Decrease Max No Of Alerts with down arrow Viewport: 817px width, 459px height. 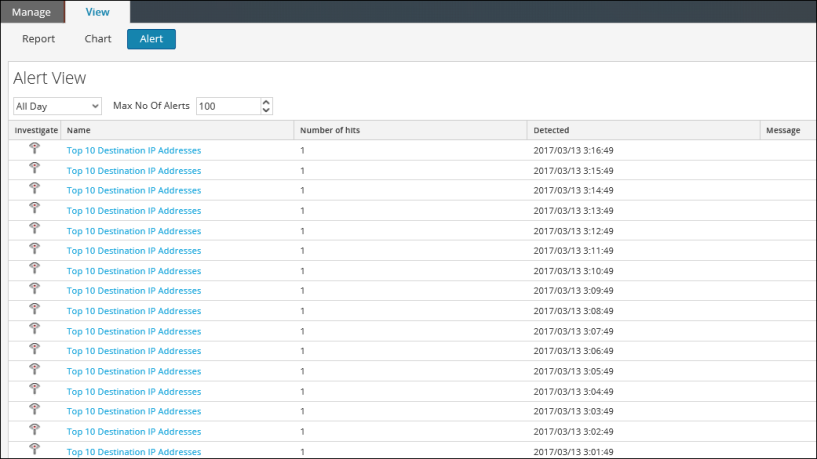265,110
